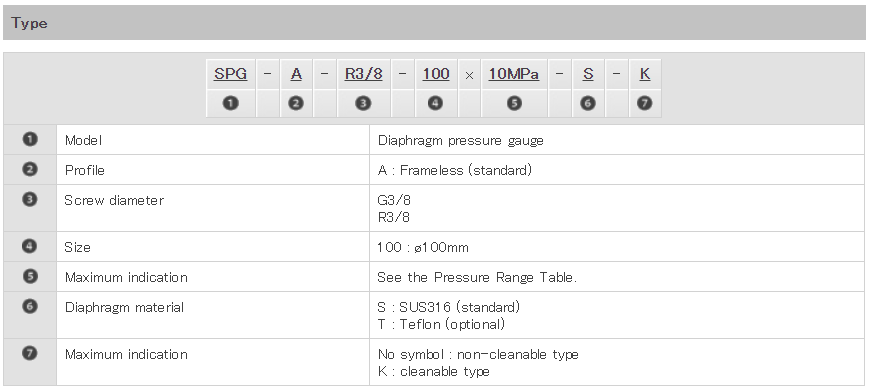This screenshot has height=389, width=869.
Task: Click number 4 marker under 100
Action: [436, 103]
